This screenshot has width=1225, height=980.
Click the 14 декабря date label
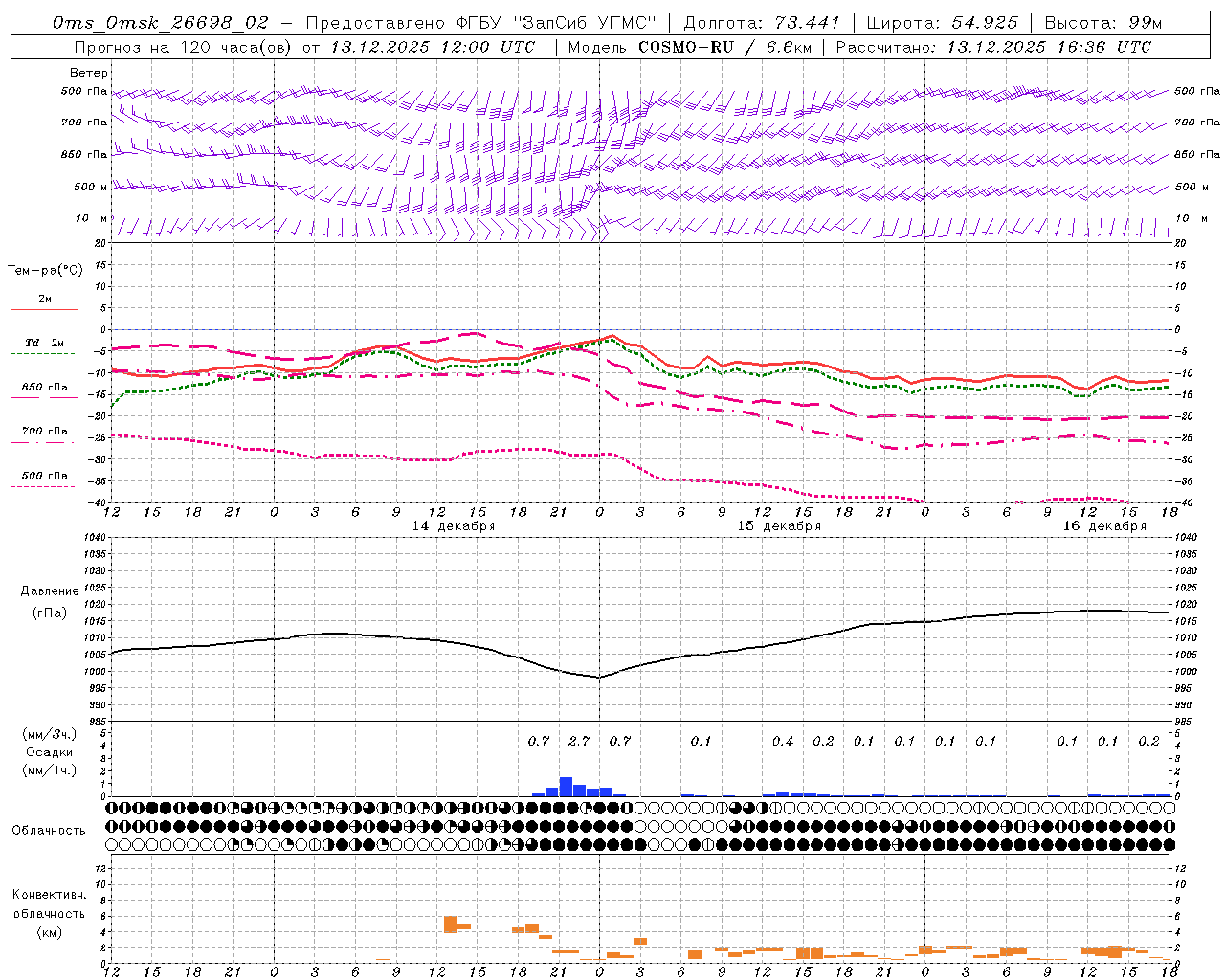click(454, 526)
